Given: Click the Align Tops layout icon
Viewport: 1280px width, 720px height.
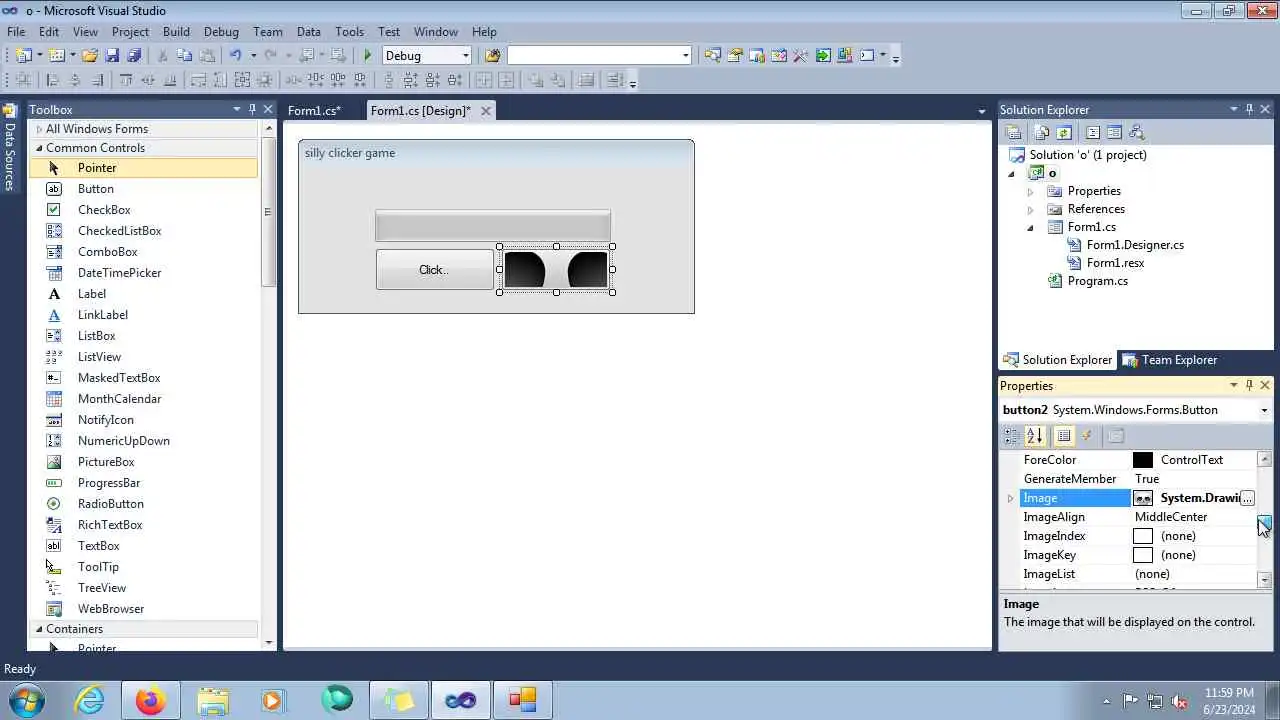Looking at the screenshot, I should coord(125,81).
